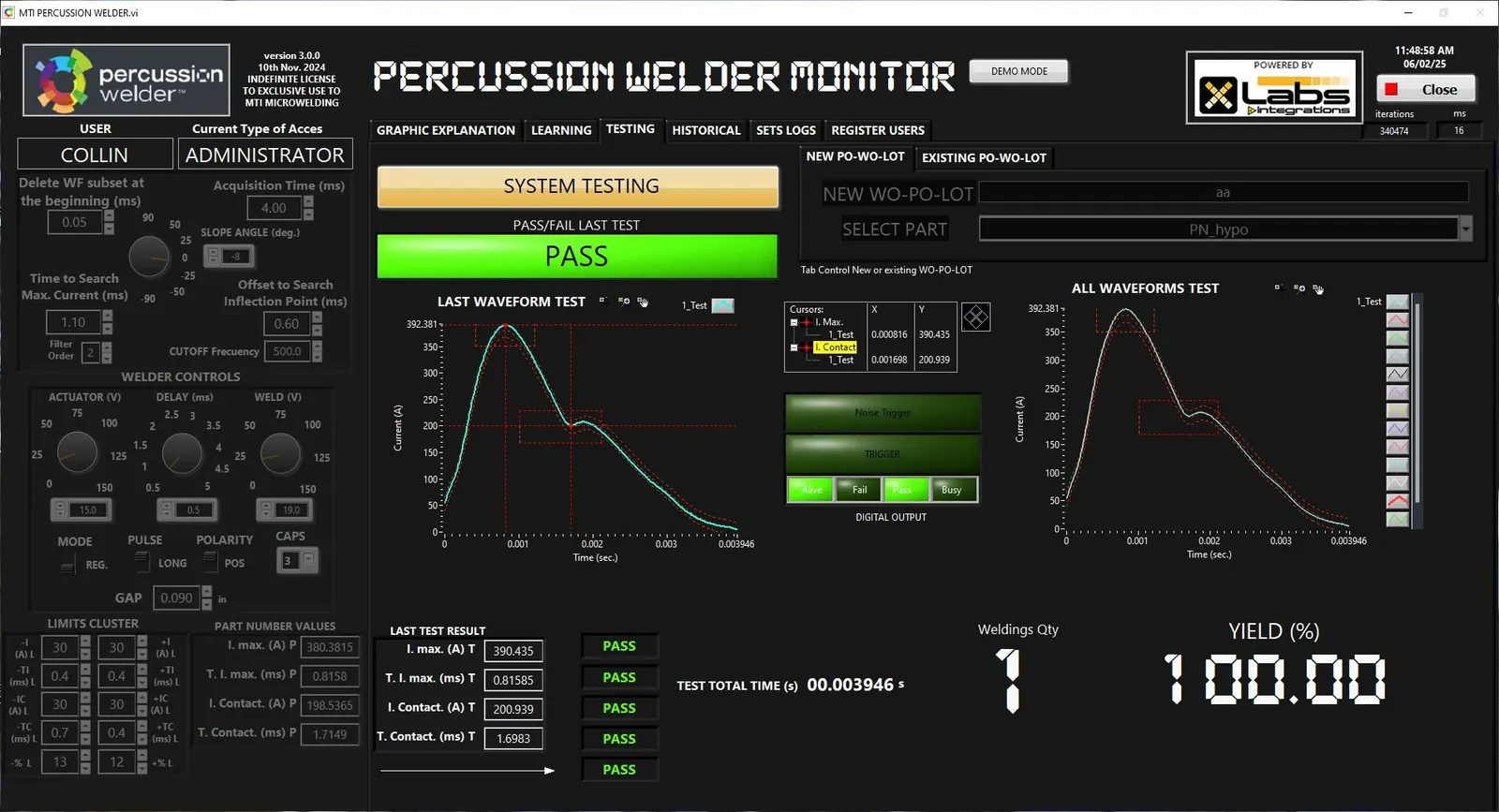This screenshot has width=1499, height=812.
Task: Choose pan hand tool on All Waveforms graph
Action: tap(1318, 288)
